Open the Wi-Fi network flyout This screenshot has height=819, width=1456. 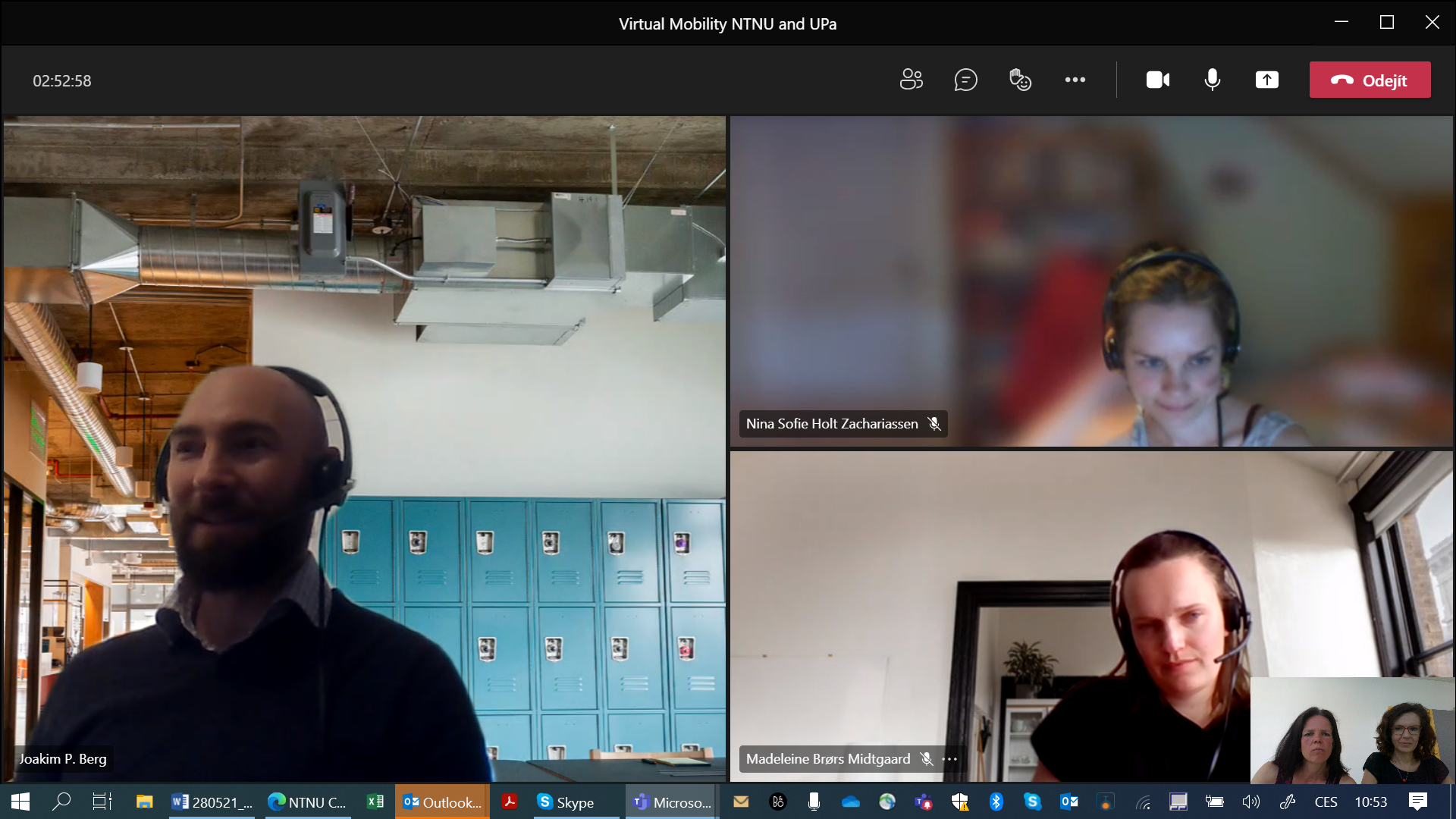pos(1142,802)
